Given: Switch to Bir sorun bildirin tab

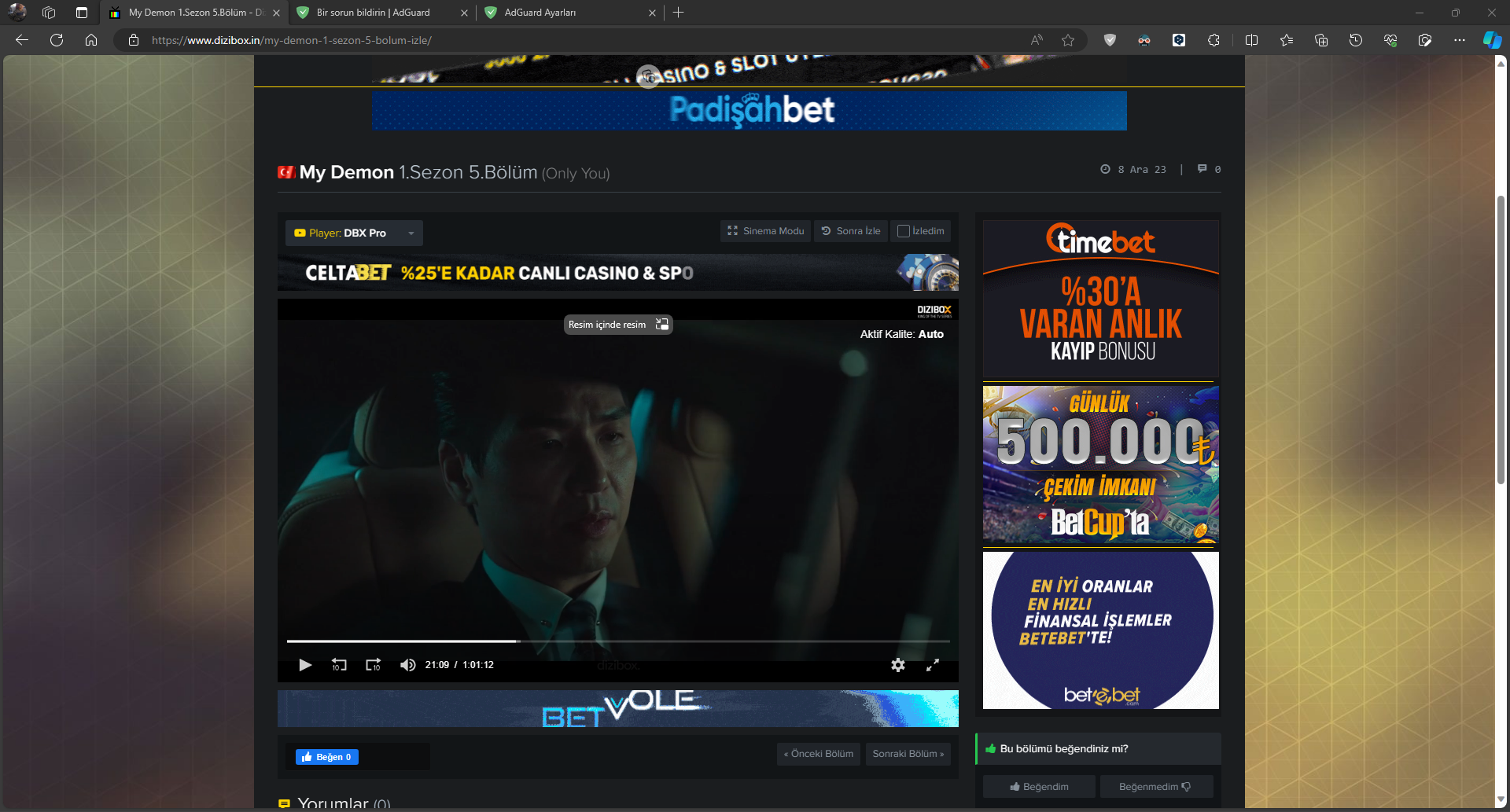Looking at the screenshot, I should 377,13.
